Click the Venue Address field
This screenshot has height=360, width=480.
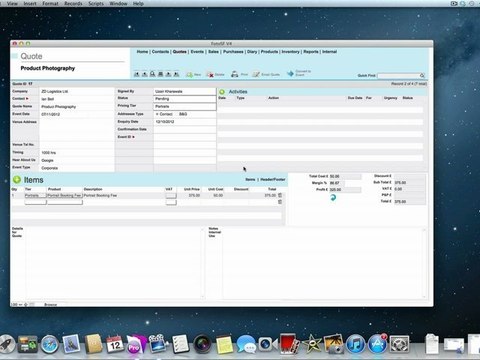pyautogui.click(x=77, y=130)
